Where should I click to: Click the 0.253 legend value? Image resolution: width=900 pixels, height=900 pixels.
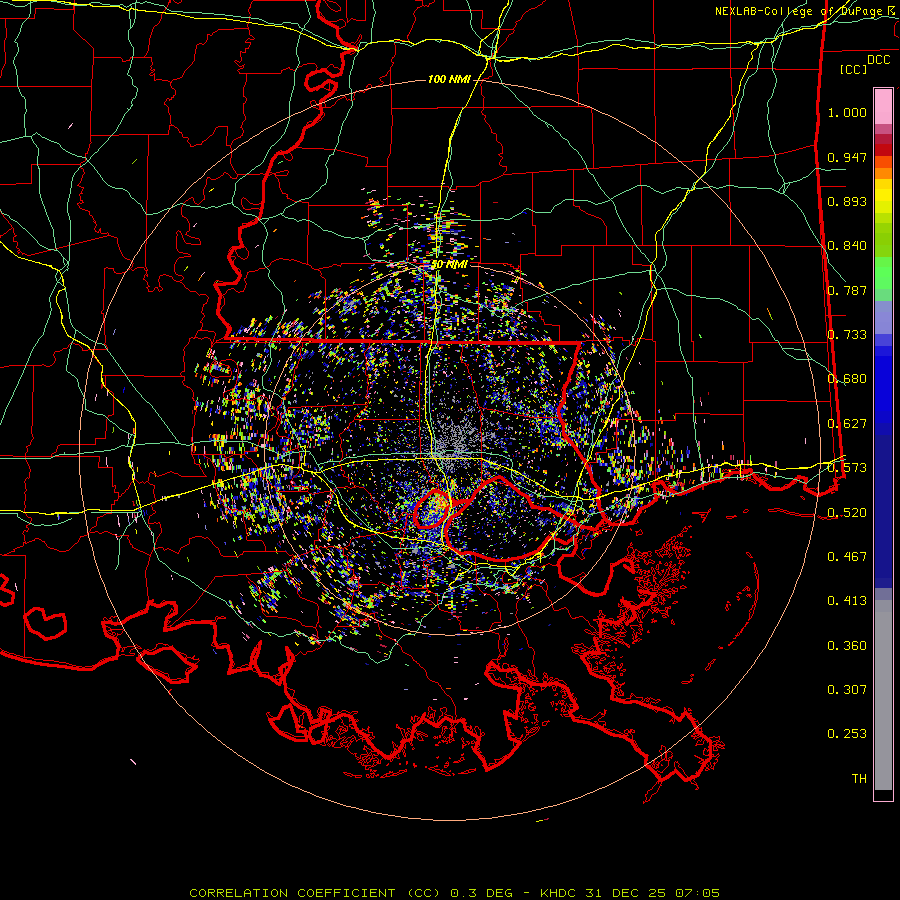(847, 734)
